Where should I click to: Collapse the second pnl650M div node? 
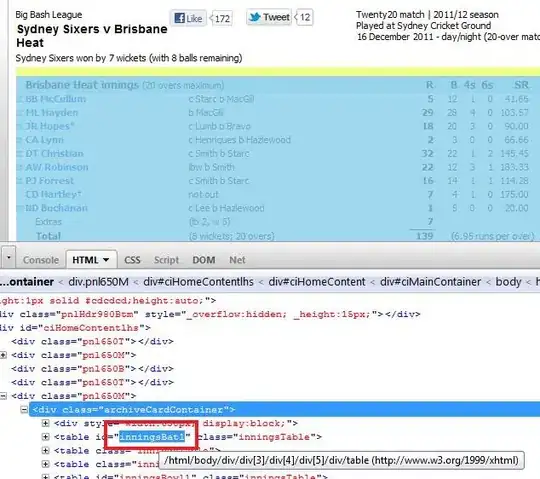[3, 396]
